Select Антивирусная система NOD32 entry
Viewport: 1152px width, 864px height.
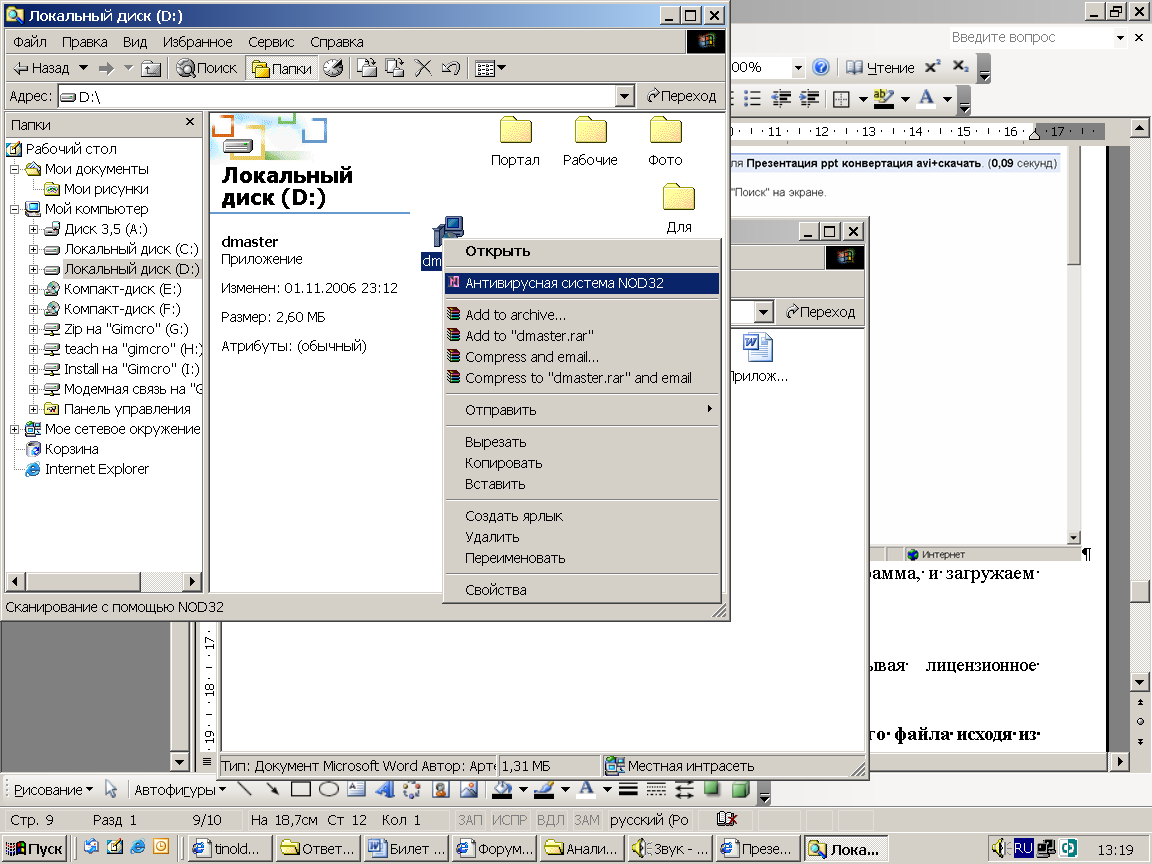click(581, 283)
